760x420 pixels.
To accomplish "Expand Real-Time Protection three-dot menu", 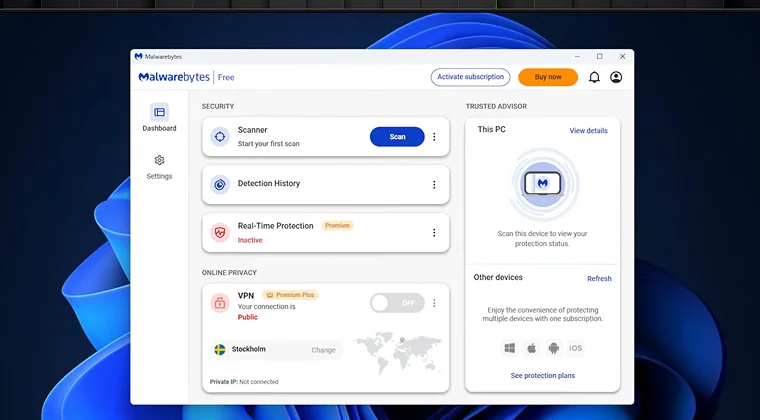I will coord(434,233).
